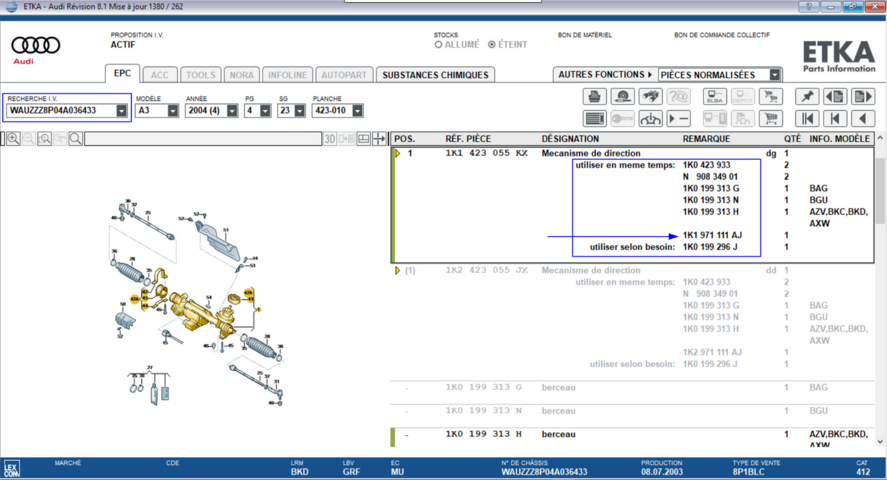Jump to first record double-bar arrow

pyautogui.click(x=807, y=119)
